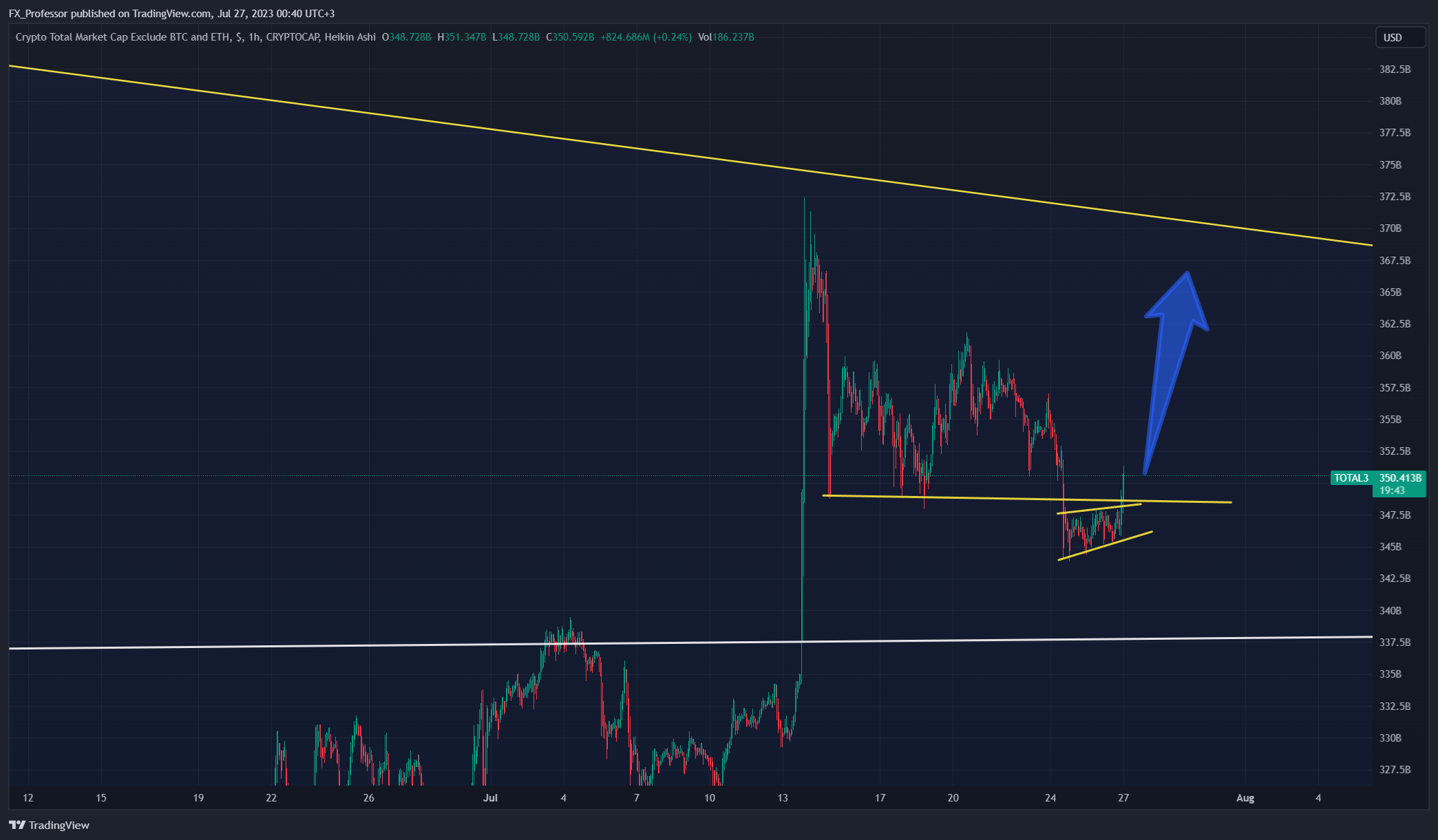Click the 'Jul' month label on time axis
Viewport: 1438px width, 840px height.
coord(490,798)
